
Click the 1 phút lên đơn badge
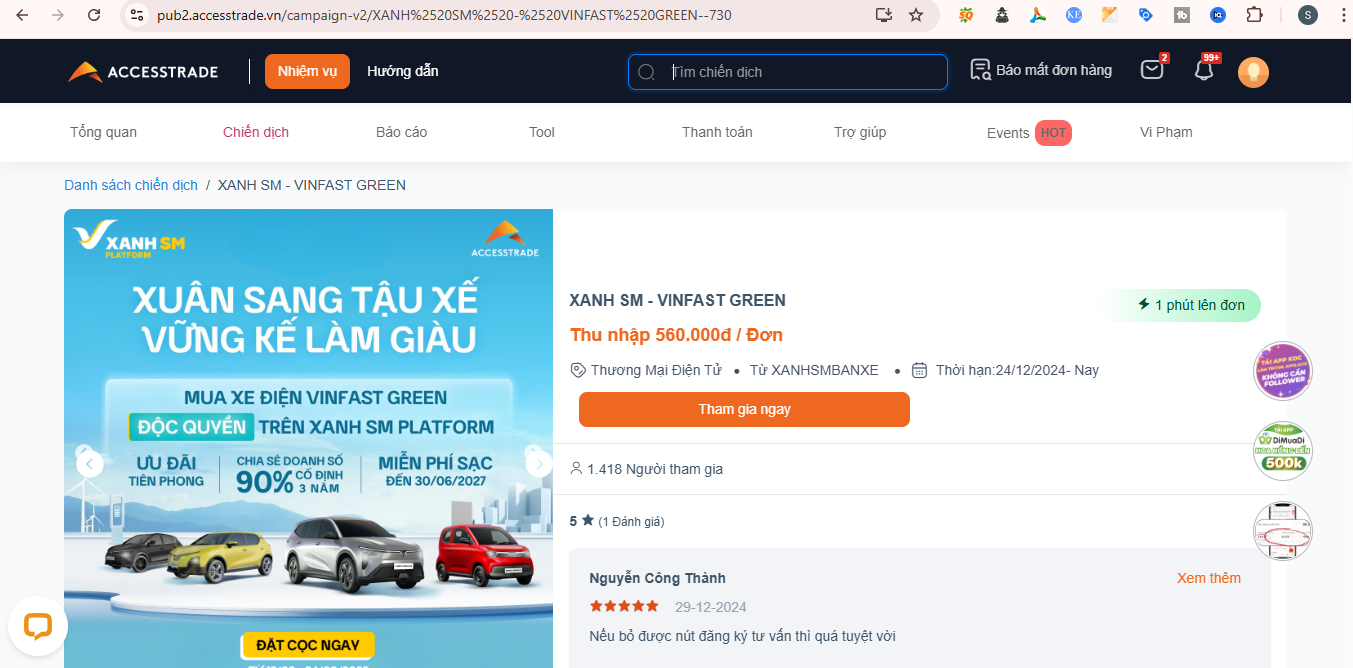[x=1180, y=305]
